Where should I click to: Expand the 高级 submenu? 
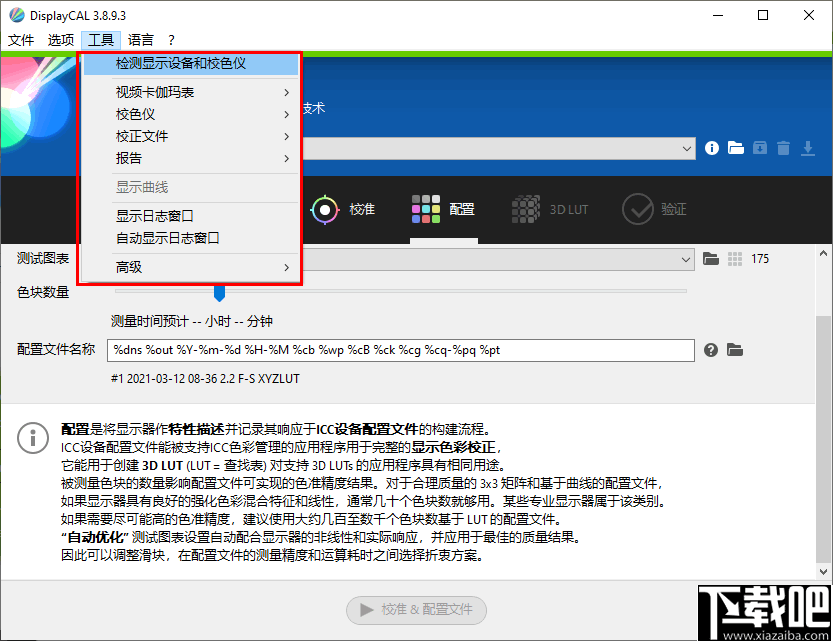pos(129,267)
